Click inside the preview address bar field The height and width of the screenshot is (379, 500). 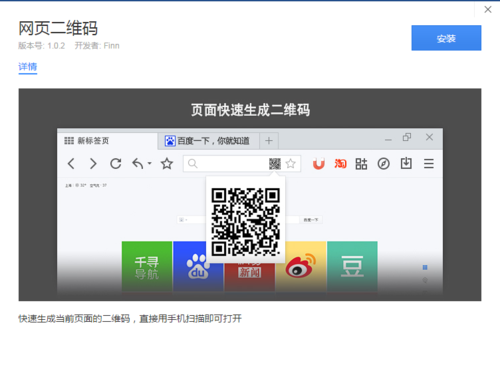pyautogui.click(x=242, y=164)
